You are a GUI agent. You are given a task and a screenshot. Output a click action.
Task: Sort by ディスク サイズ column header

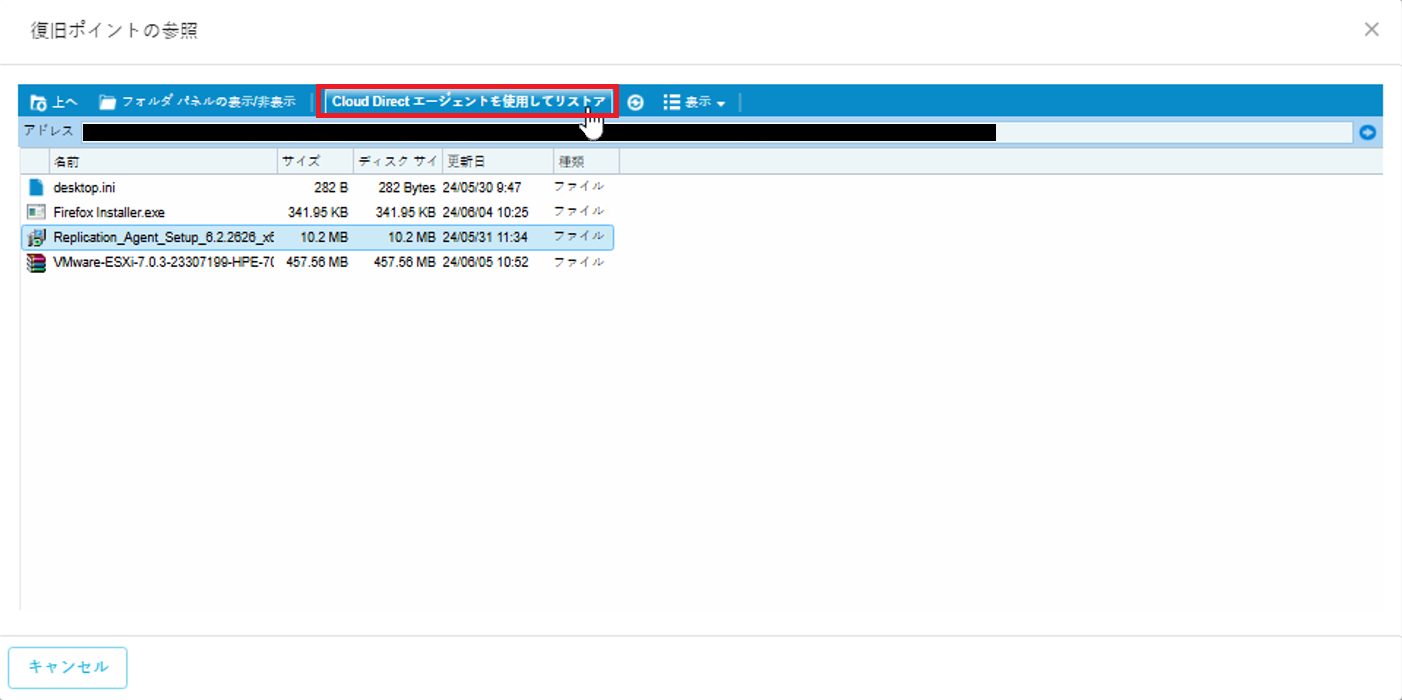(398, 161)
